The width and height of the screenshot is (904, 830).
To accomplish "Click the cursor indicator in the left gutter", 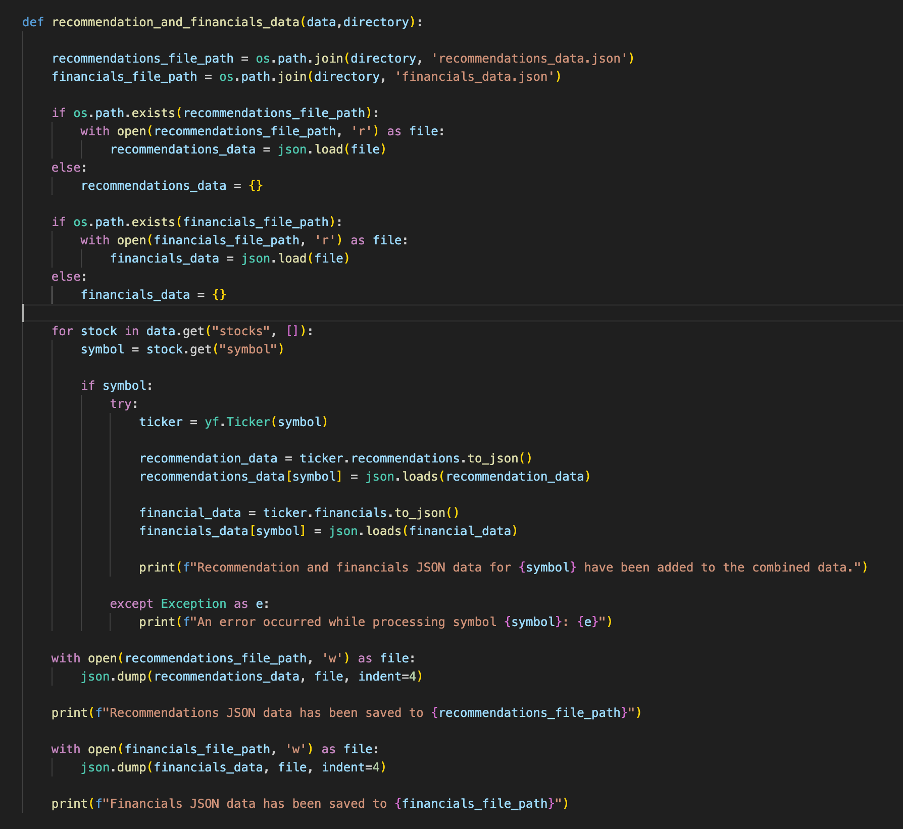I will tap(24, 312).
